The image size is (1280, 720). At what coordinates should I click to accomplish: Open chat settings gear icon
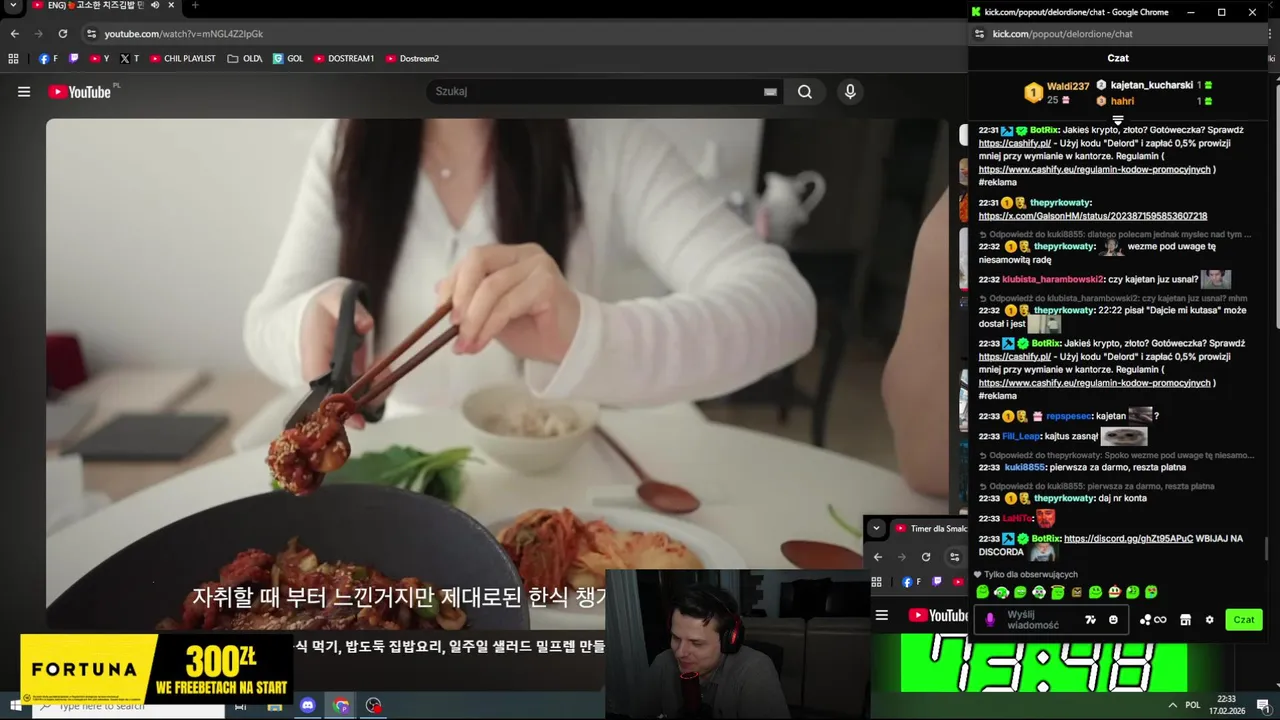(x=1209, y=620)
